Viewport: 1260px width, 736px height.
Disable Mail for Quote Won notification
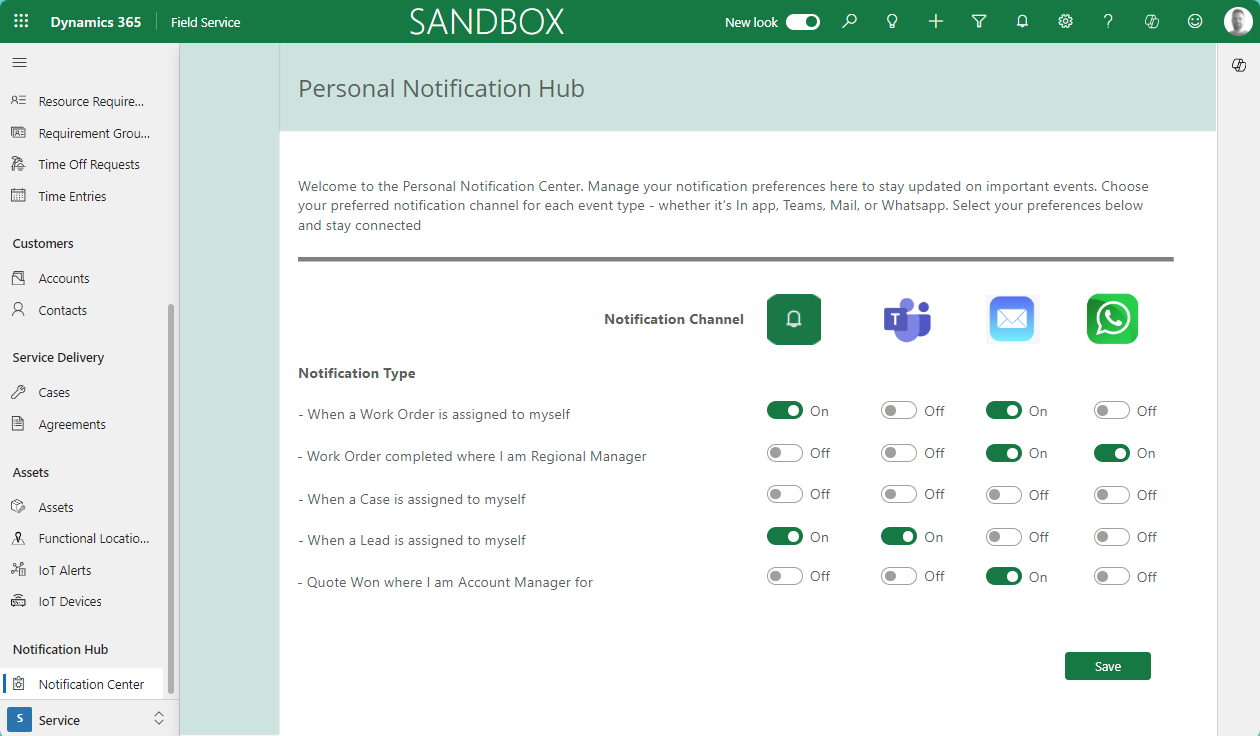(x=1004, y=576)
